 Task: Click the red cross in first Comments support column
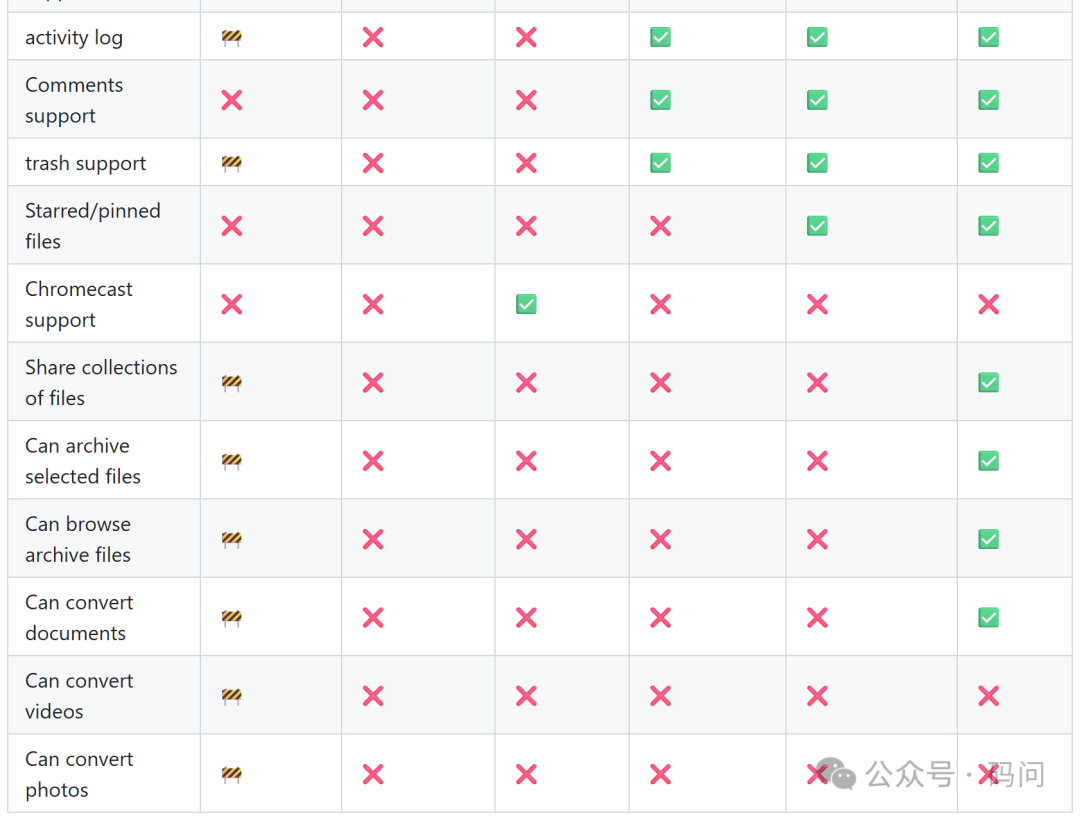tap(231, 100)
